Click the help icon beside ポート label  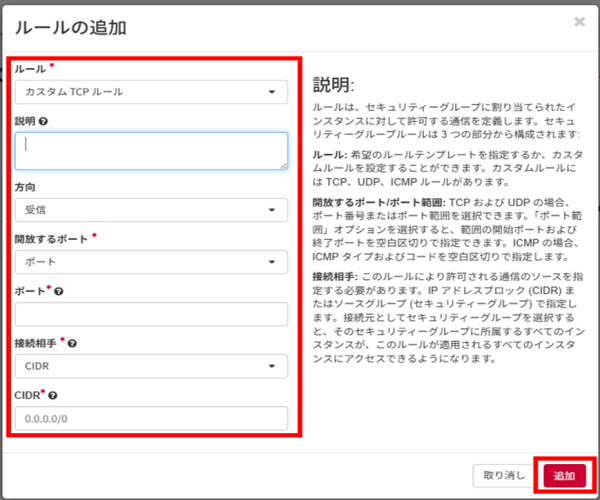[60, 291]
